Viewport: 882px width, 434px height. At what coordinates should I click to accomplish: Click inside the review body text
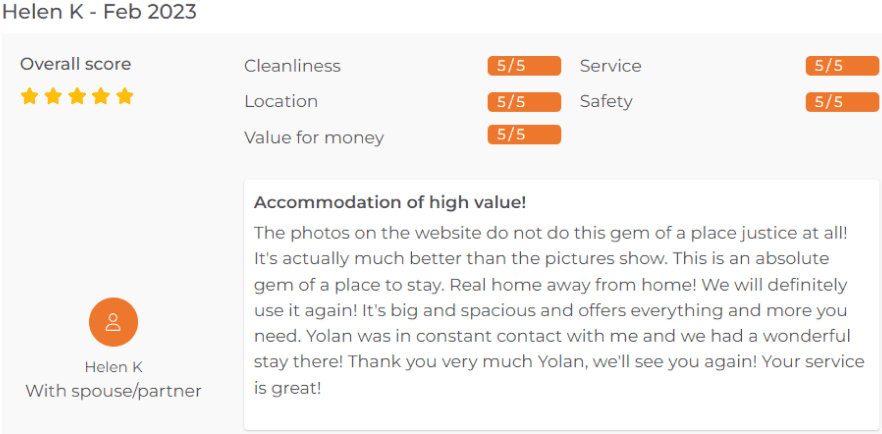point(550,310)
